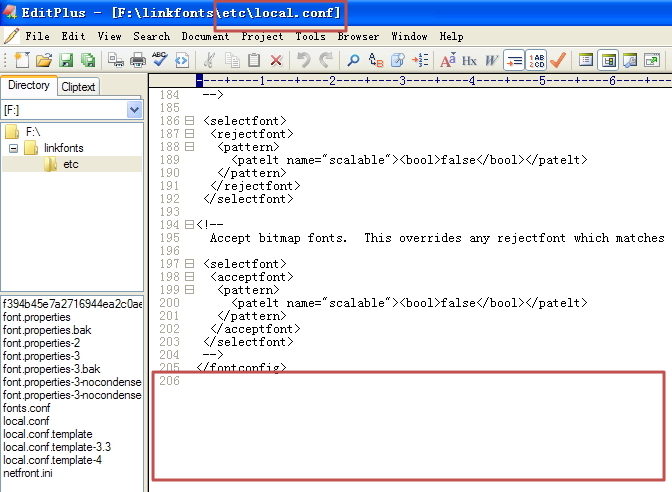Select local.conf.template-4 file
The image size is (672, 492).
coord(52,460)
